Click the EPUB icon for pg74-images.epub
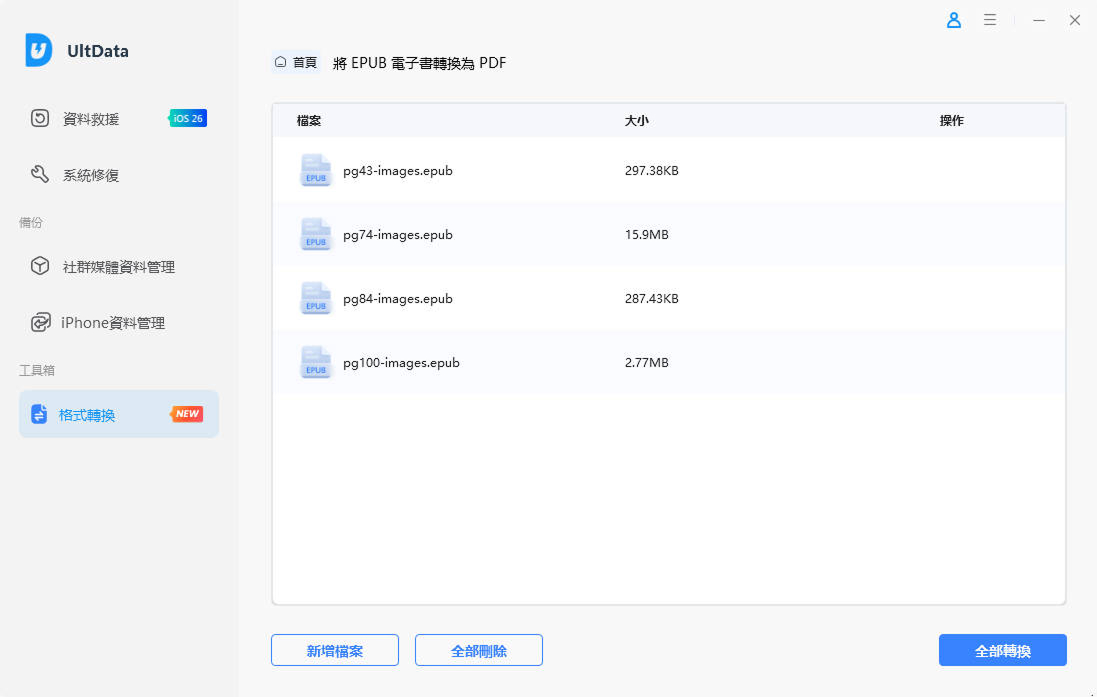1097x697 pixels. 316,234
